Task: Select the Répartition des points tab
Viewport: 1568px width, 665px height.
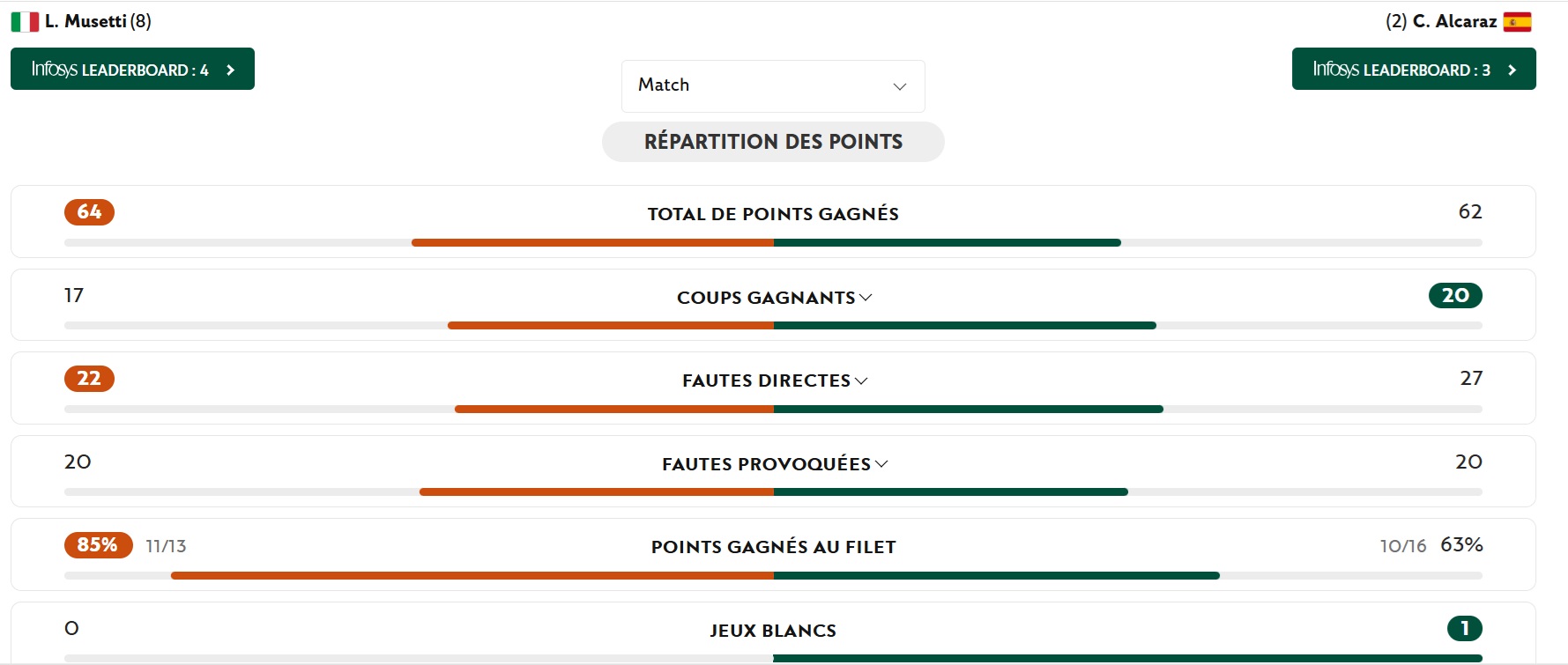Action: pyautogui.click(x=773, y=142)
